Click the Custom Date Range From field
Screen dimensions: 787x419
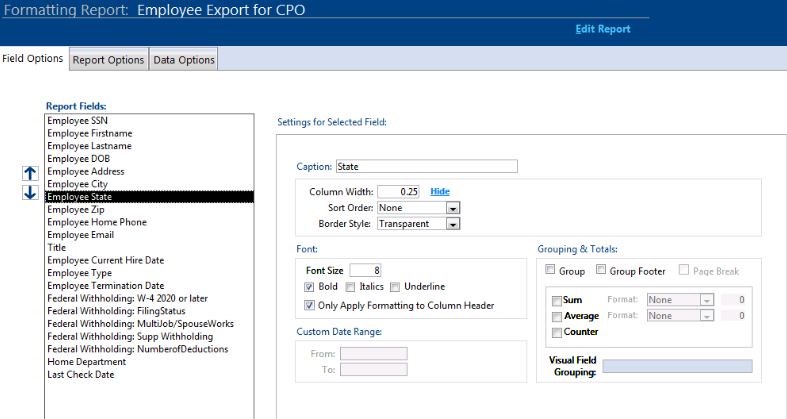pyautogui.click(x=374, y=354)
